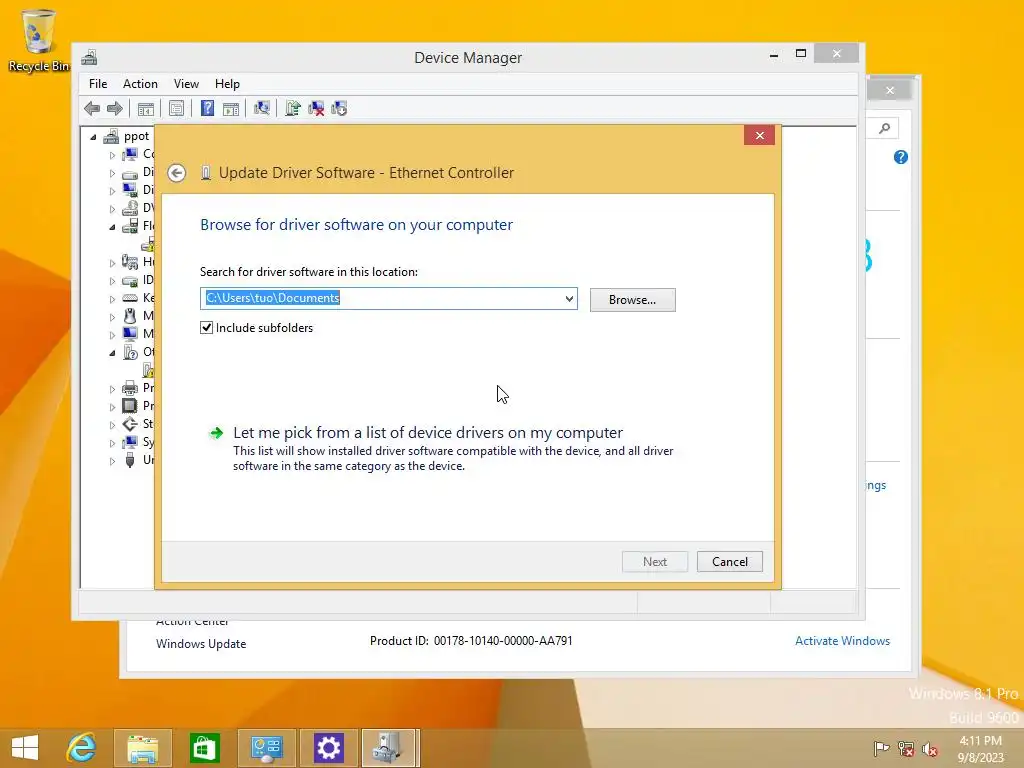
Task: Go back using the wizard's circular back arrow
Action: point(176,173)
